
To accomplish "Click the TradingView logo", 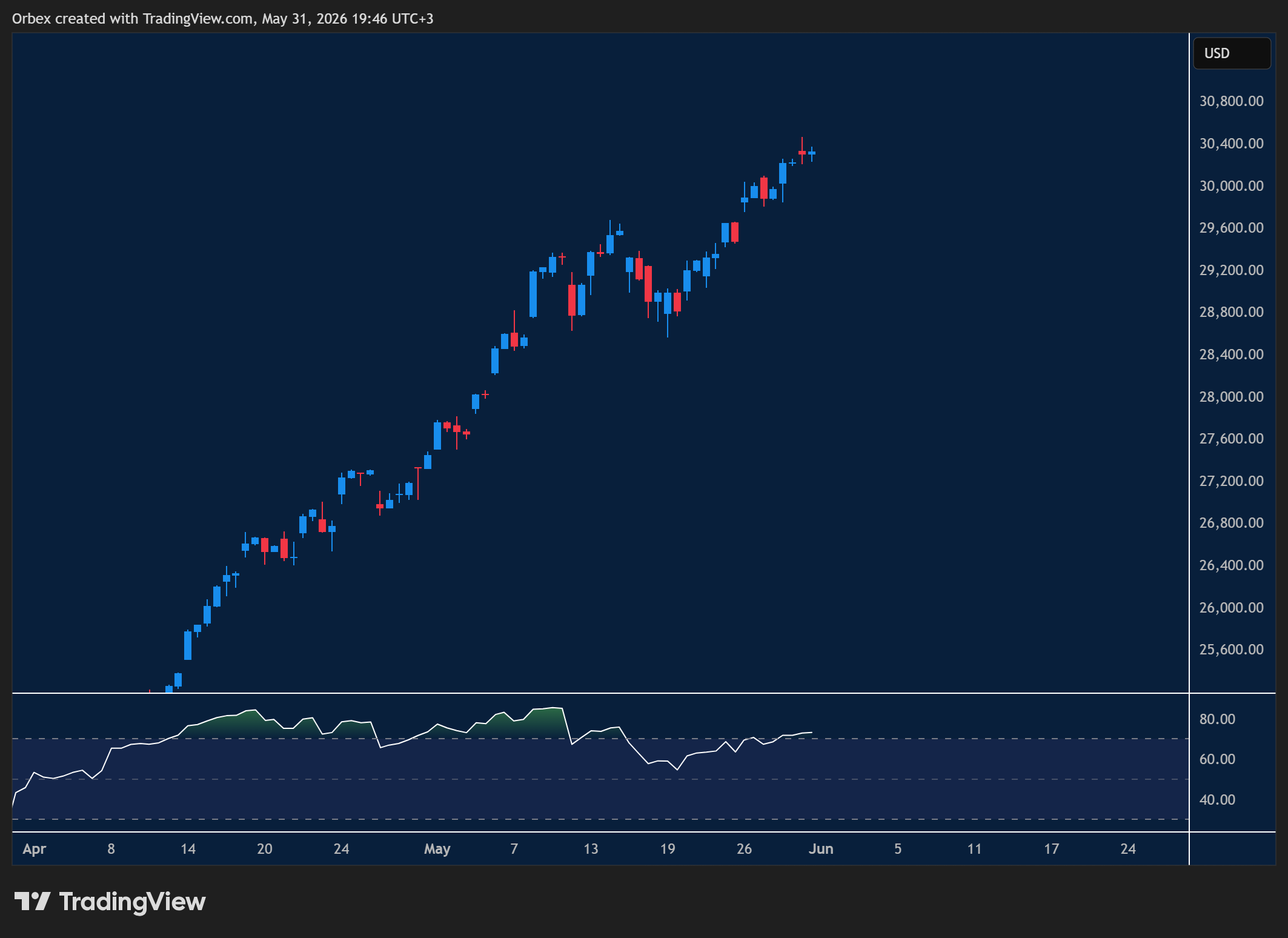I will click(110, 902).
